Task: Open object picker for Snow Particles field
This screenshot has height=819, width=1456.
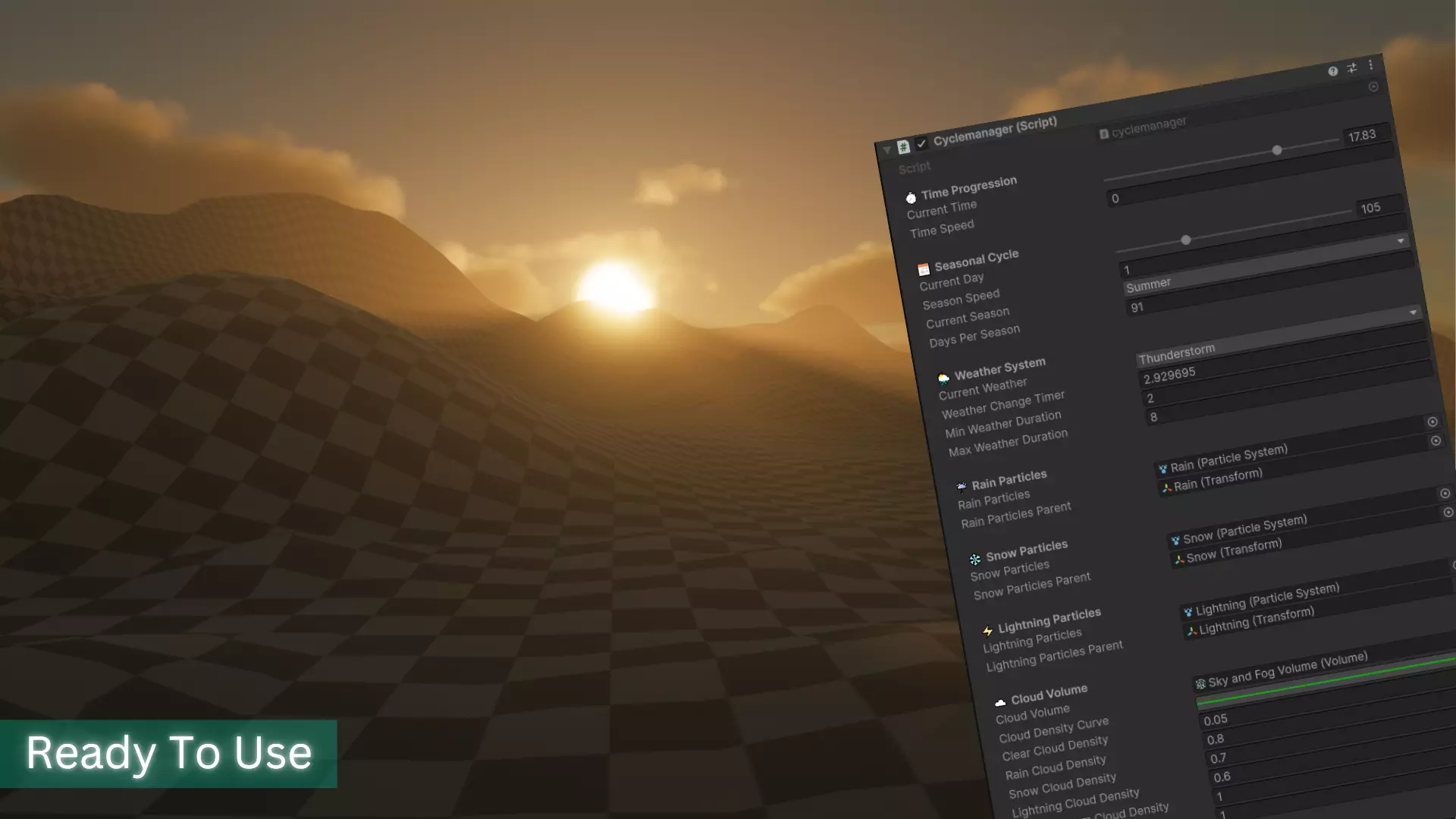Action: (x=1445, y=494)
